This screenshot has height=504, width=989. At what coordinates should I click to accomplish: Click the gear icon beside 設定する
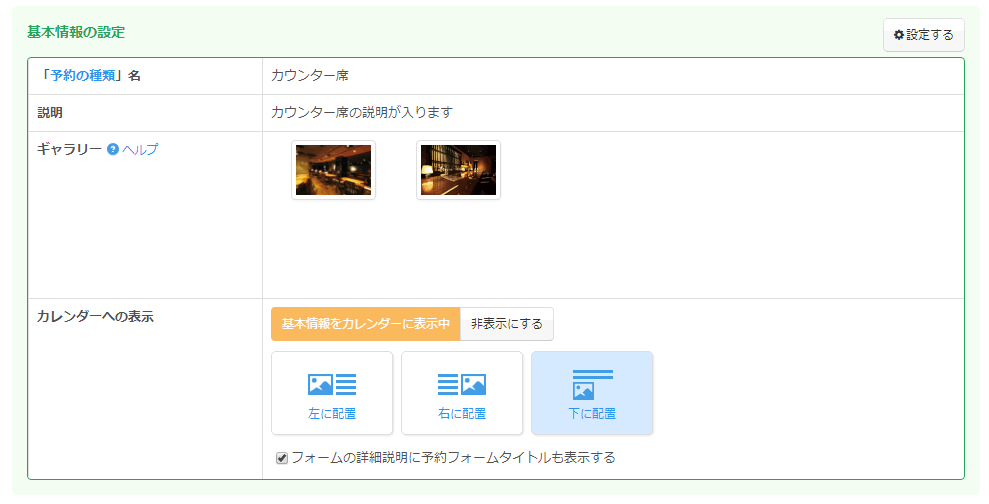click(x=898, y=35)
